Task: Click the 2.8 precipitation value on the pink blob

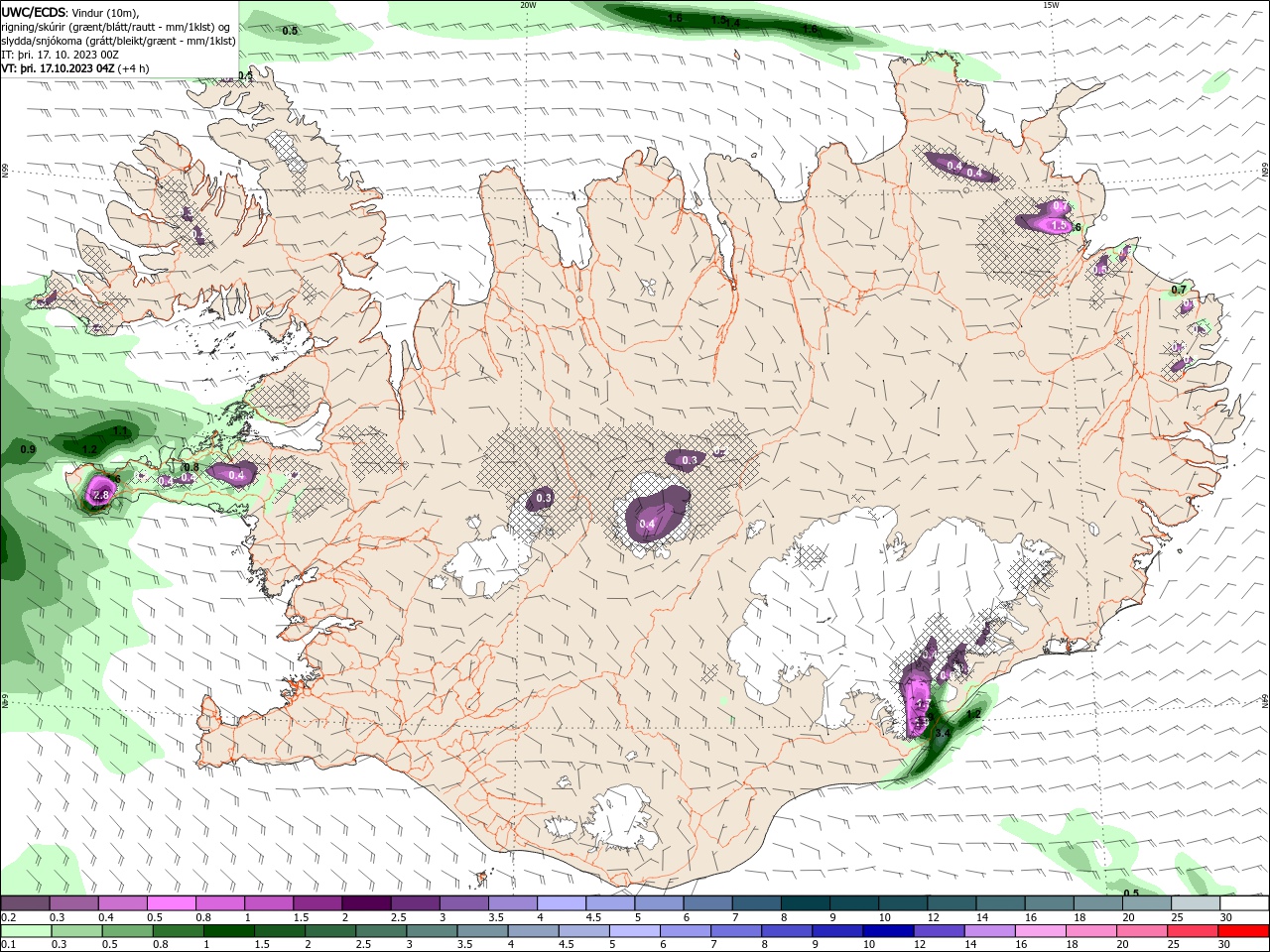Action: tap(100, 495)
